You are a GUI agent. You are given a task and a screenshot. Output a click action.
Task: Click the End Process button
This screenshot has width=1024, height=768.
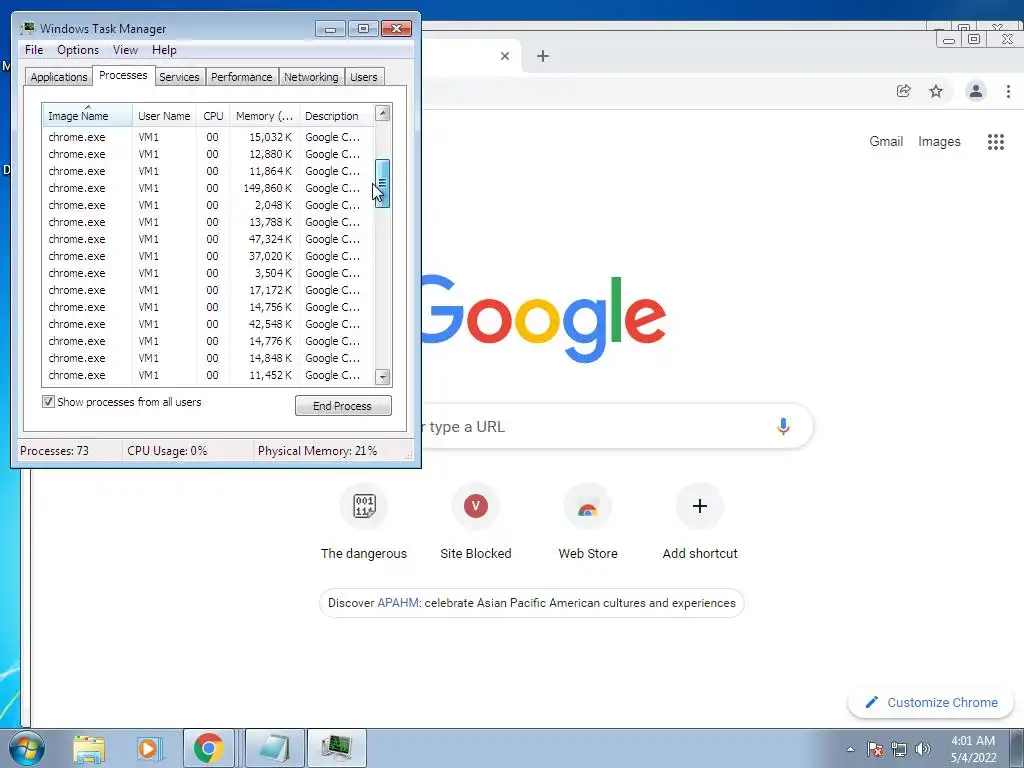click(343, 406)
